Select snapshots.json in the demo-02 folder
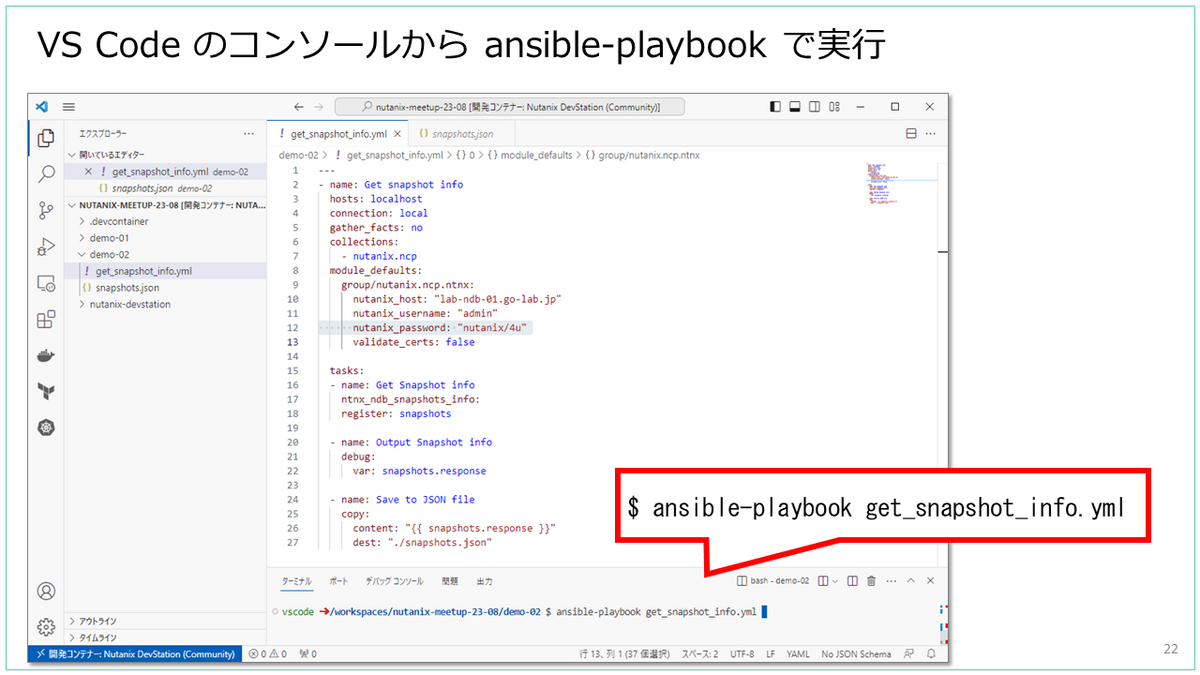 [x=165, y=287]
